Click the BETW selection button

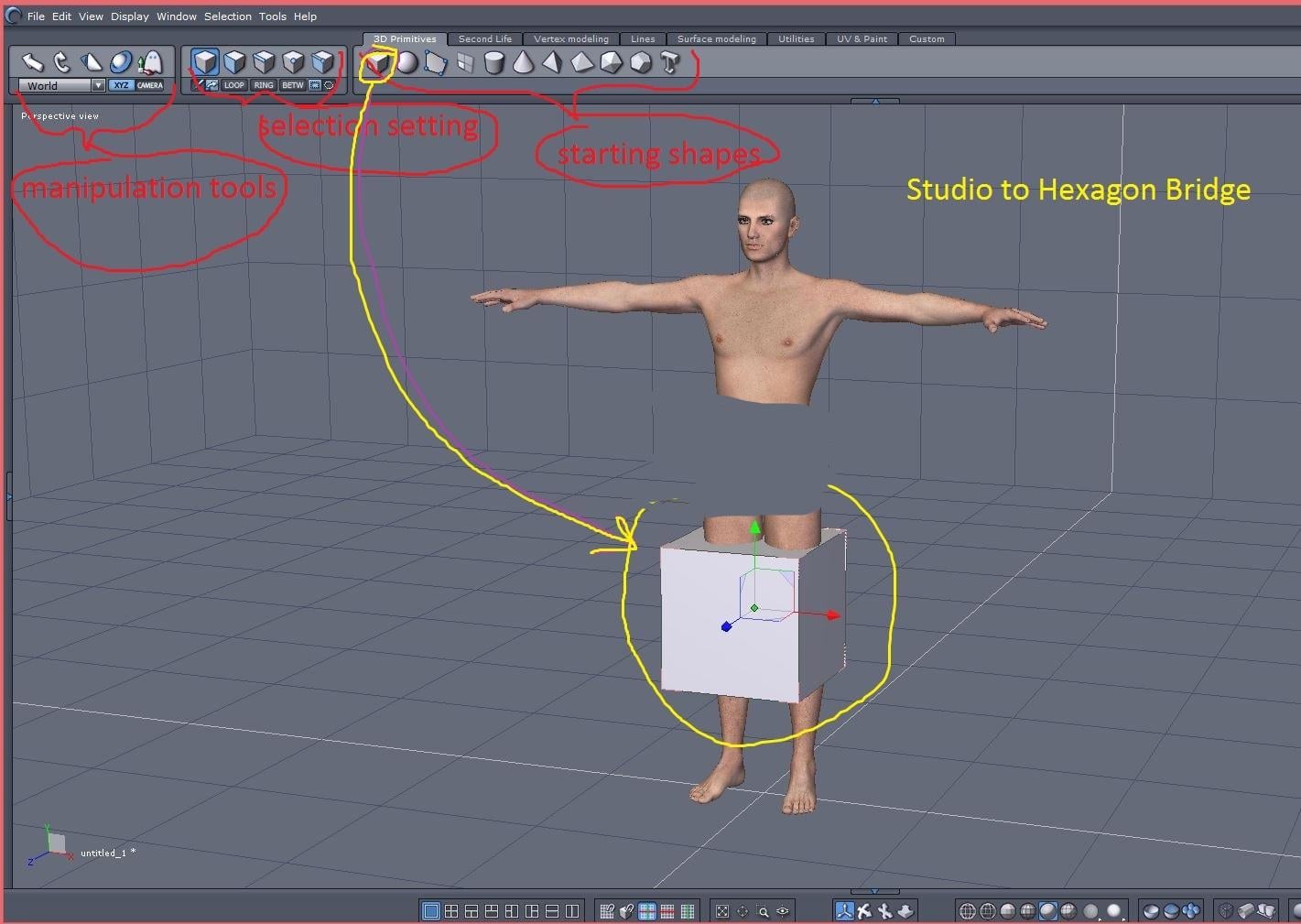[293, 85]
